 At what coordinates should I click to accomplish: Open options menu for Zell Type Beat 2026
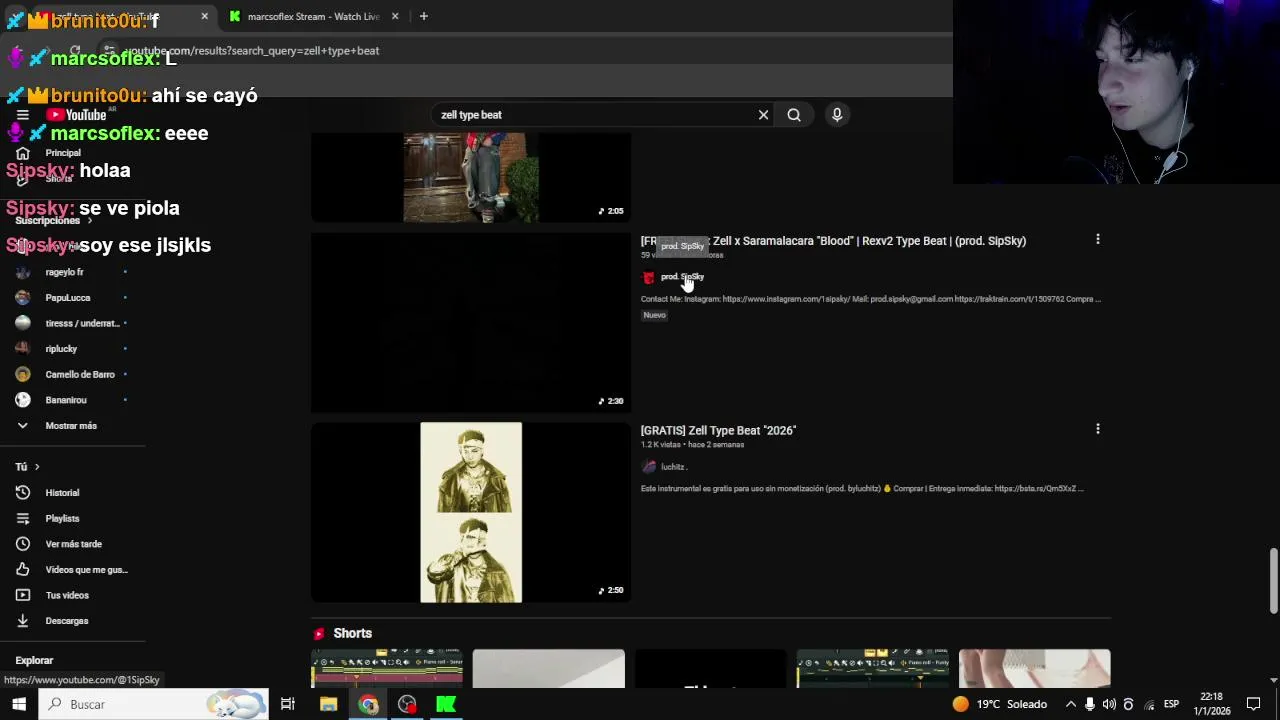tap(1098, 429)
